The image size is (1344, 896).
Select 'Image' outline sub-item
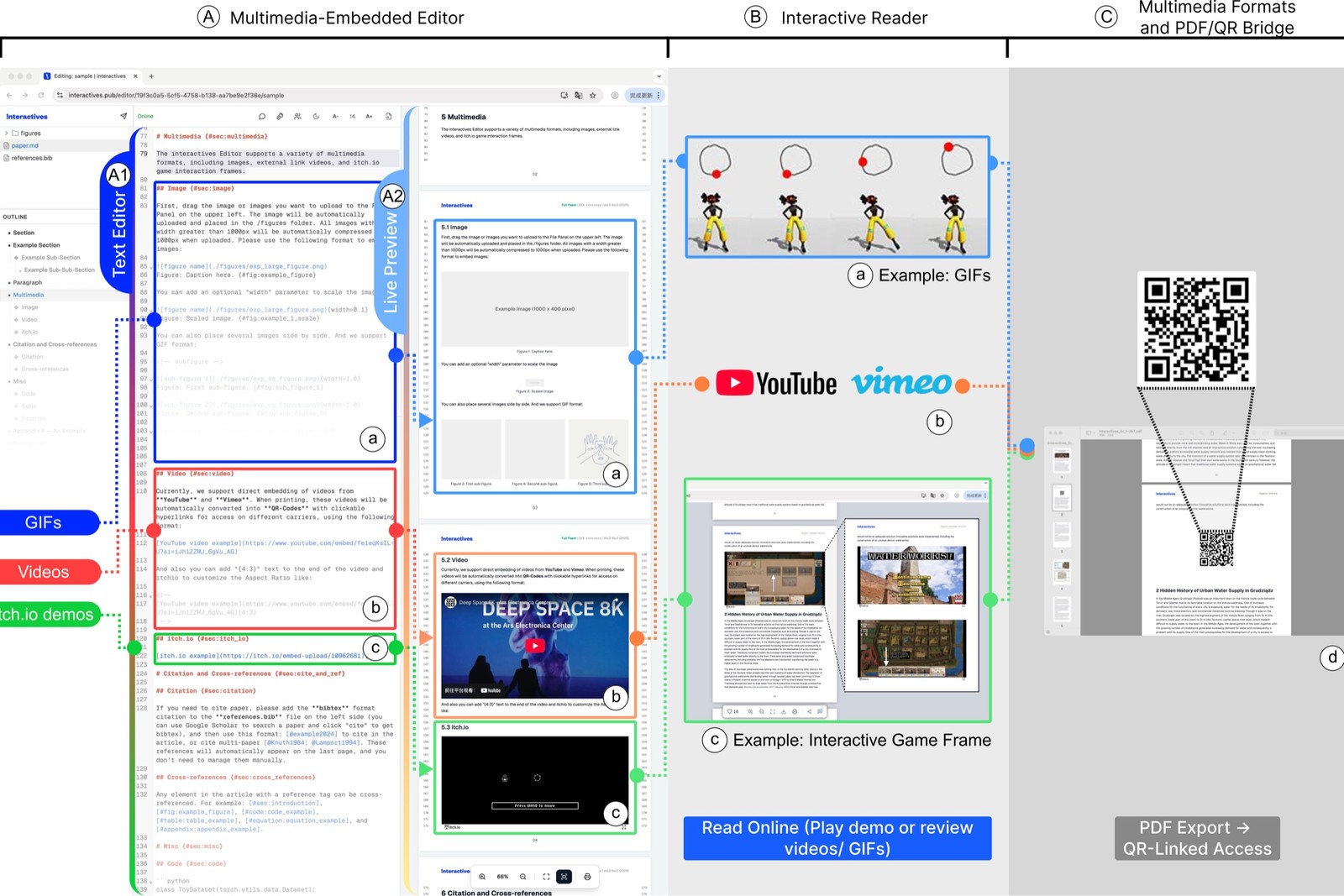[x=29, y=307]
